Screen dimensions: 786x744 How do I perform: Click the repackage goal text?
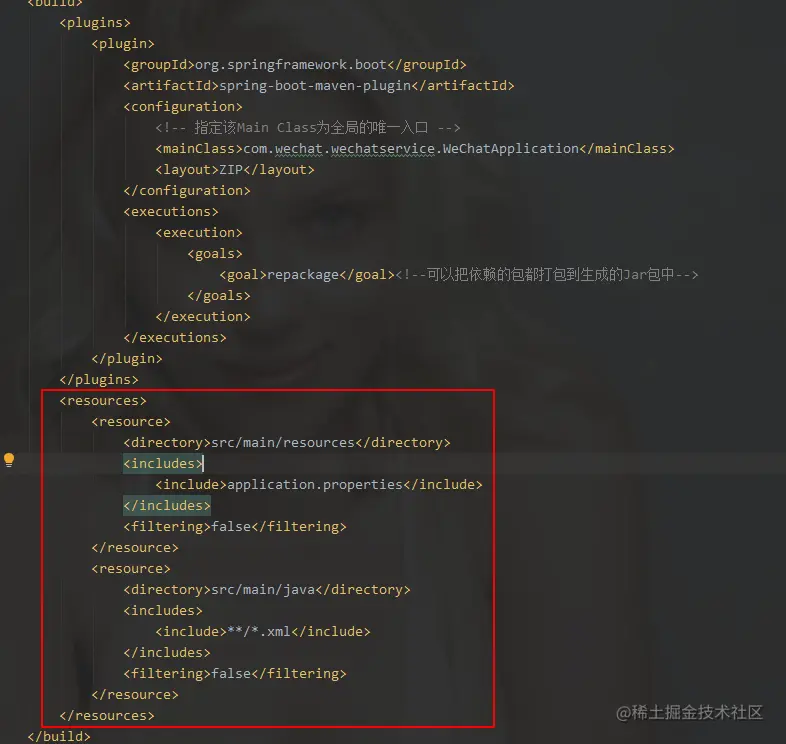pos(303,275)
